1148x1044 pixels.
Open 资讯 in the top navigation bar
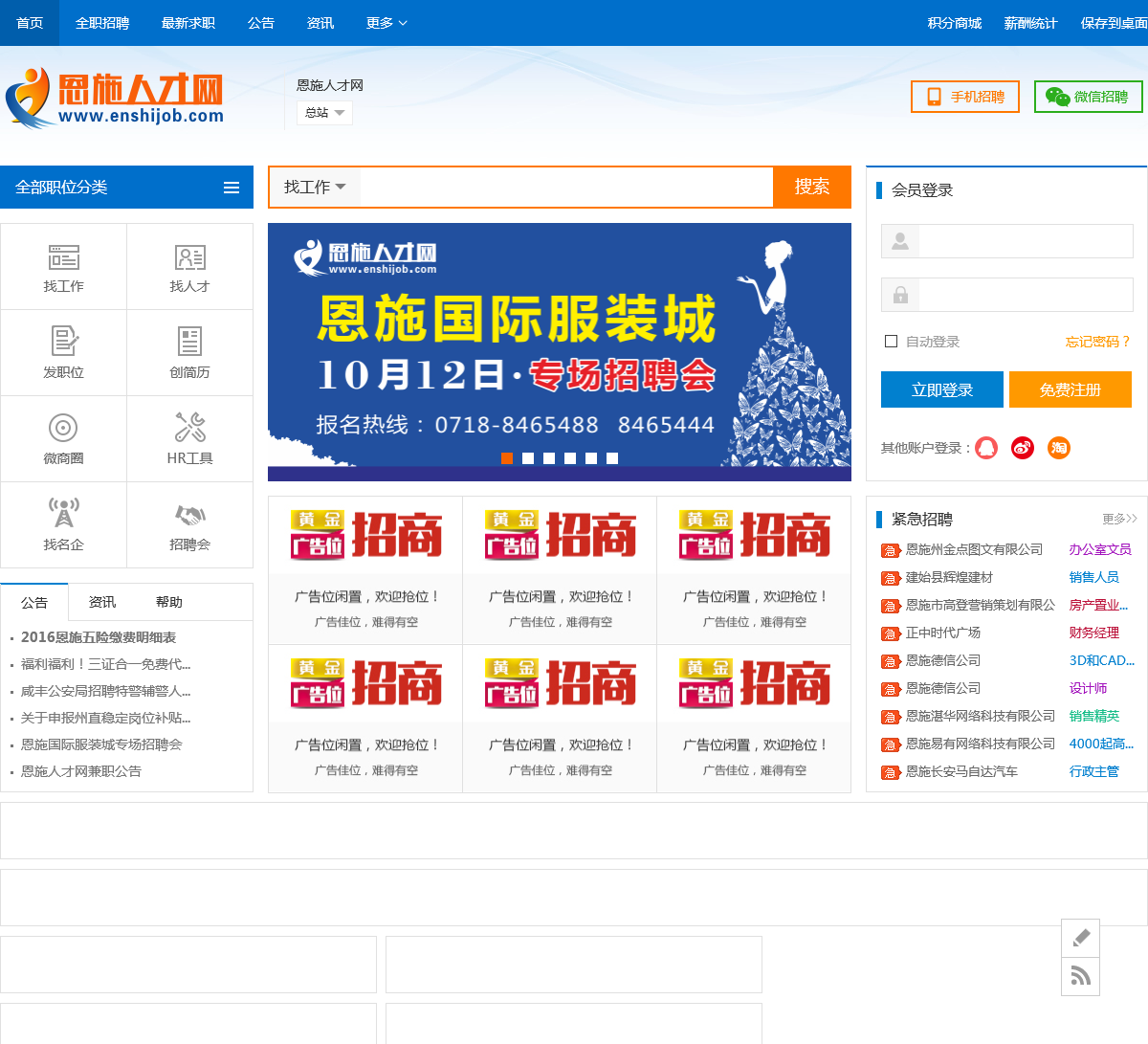coord(320,23)
